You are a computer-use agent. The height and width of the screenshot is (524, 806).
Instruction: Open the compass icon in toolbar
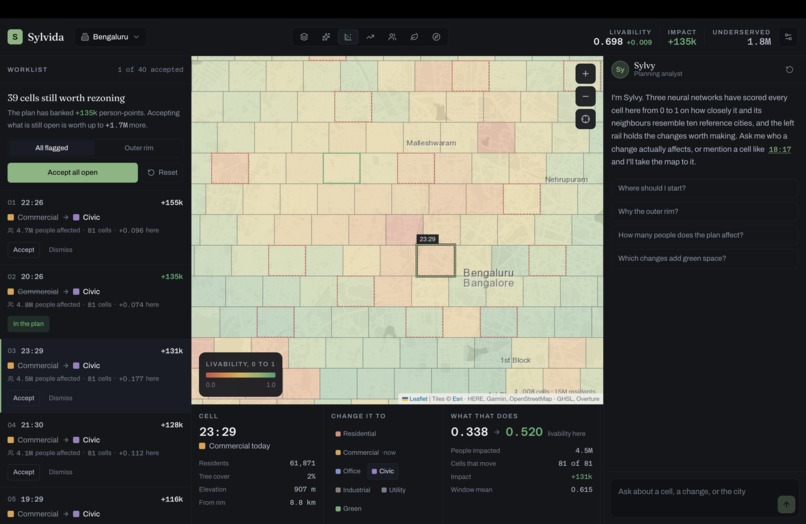point(436,37)
